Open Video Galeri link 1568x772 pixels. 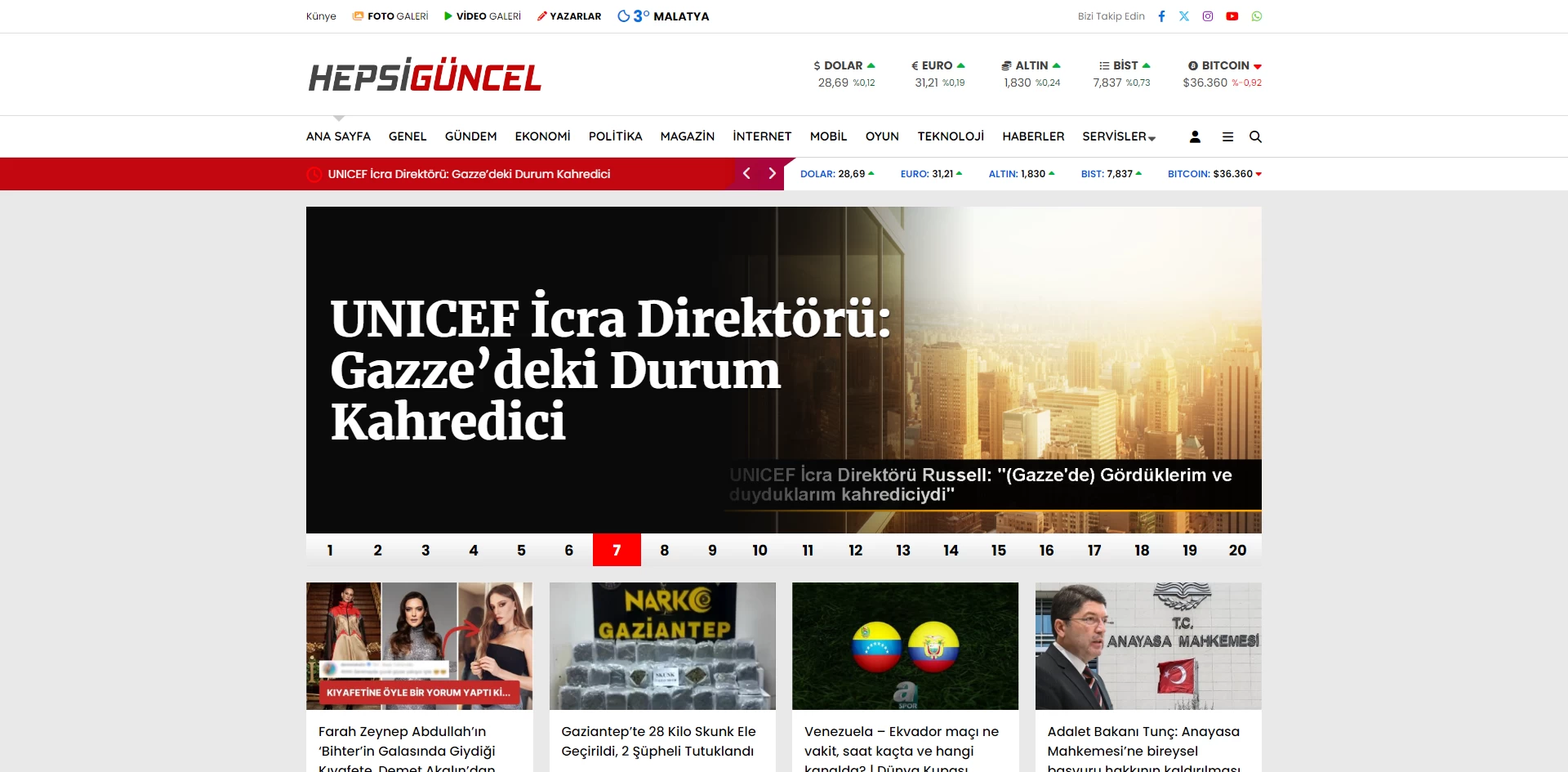coord(483,16)
